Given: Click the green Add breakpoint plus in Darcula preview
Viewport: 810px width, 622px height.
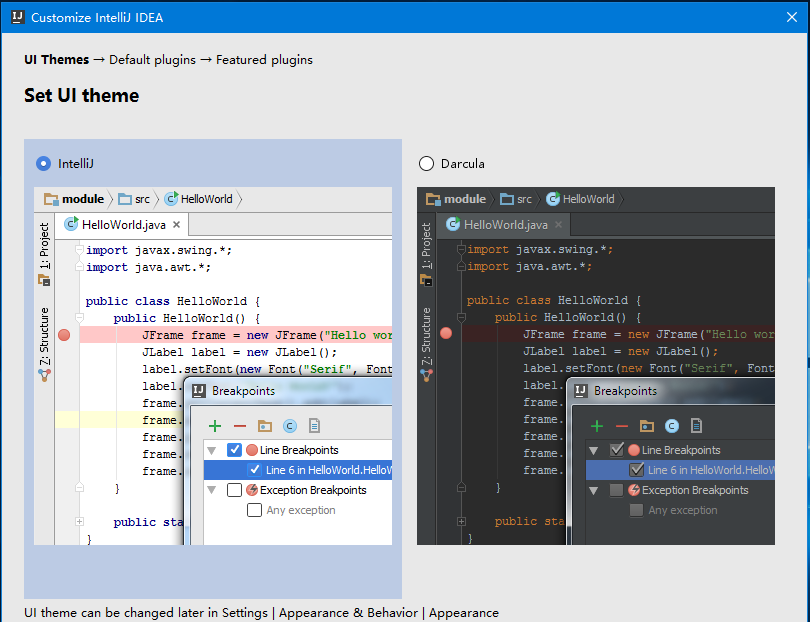Looking at the screenshot, I should click(x=597, y=426).
